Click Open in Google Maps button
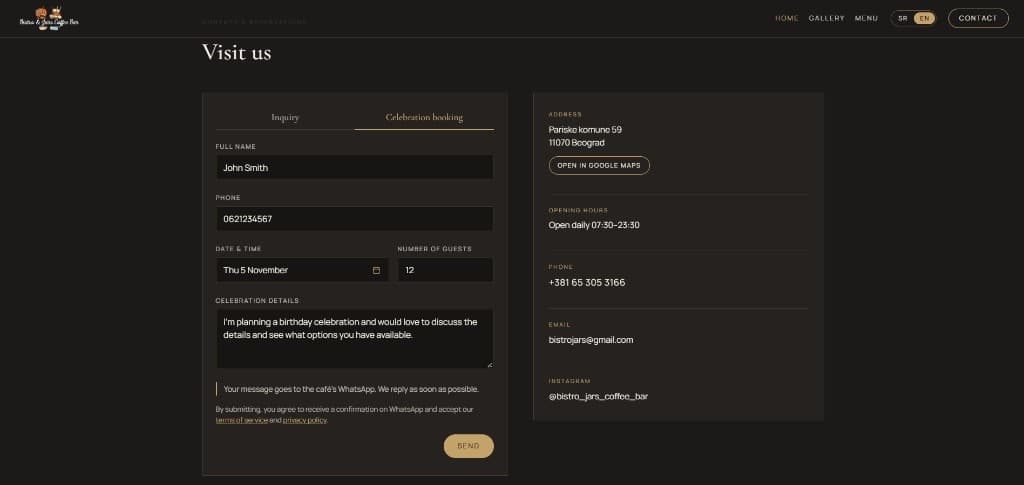The width and height of the screenshot is (1024, 485). 599,166
